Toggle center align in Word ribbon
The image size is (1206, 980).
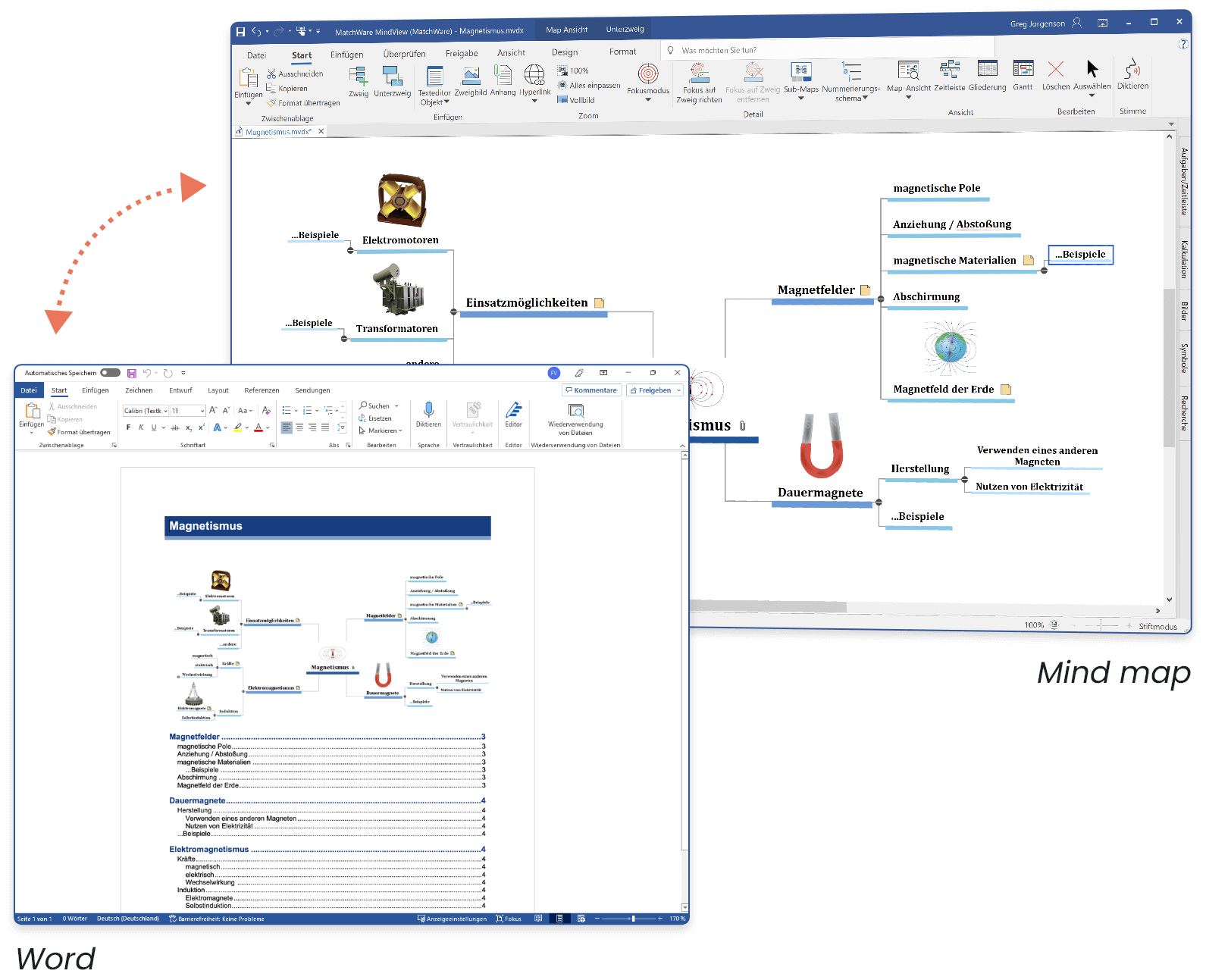coord(299,427)
